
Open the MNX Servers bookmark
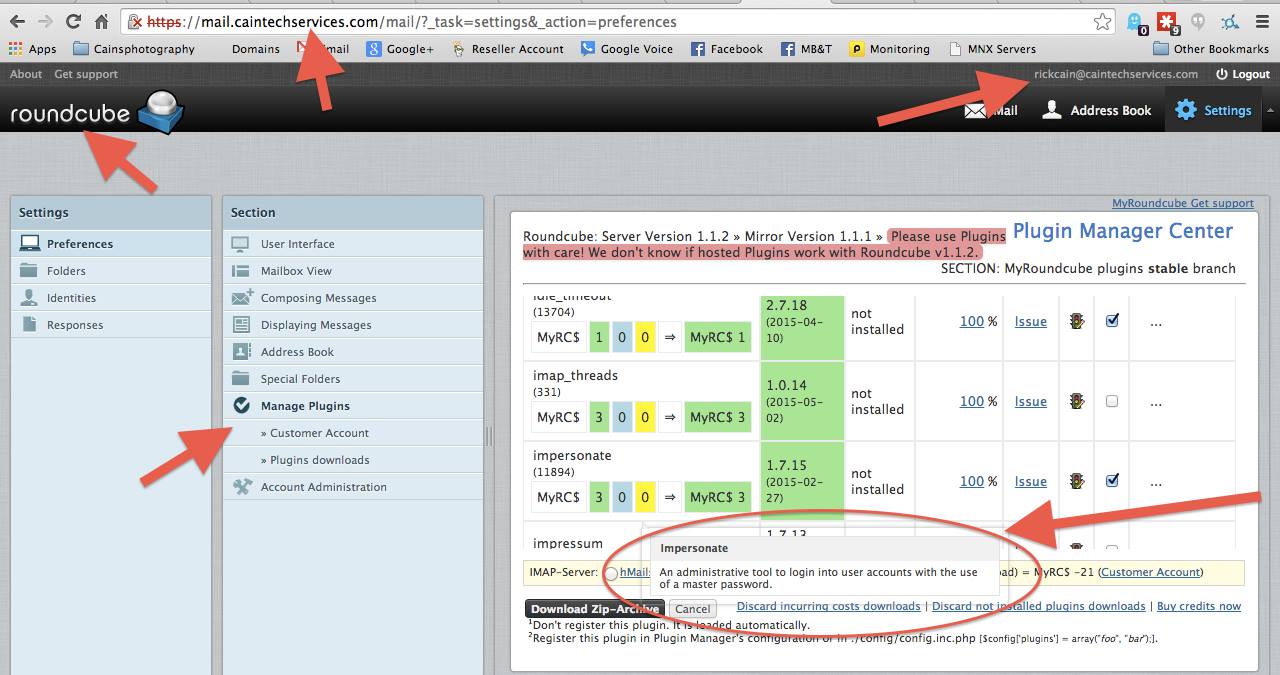(992, 49)
